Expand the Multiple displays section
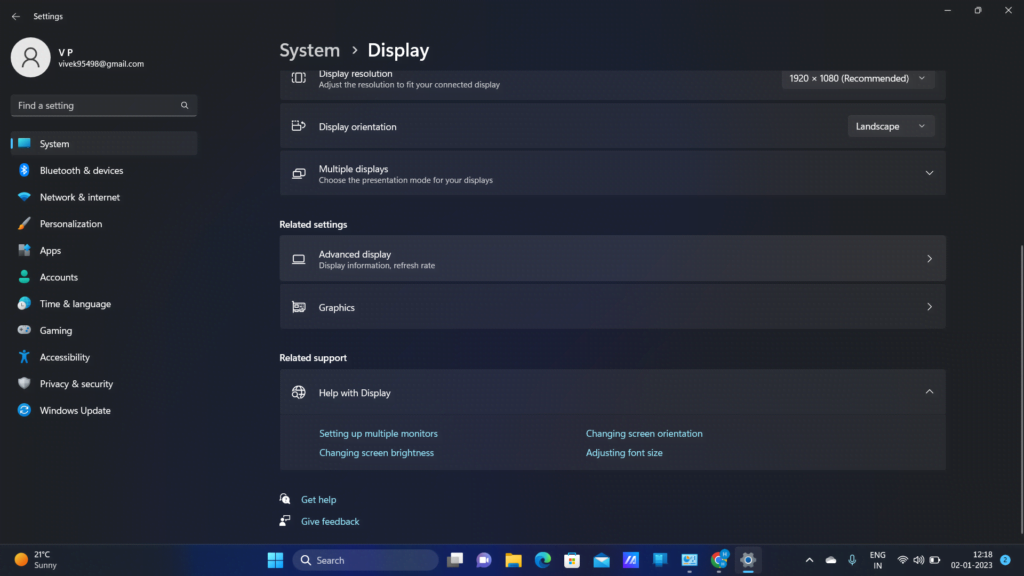Image resolution: width=1024 pixels, height=576 pixels. point(613,174)
